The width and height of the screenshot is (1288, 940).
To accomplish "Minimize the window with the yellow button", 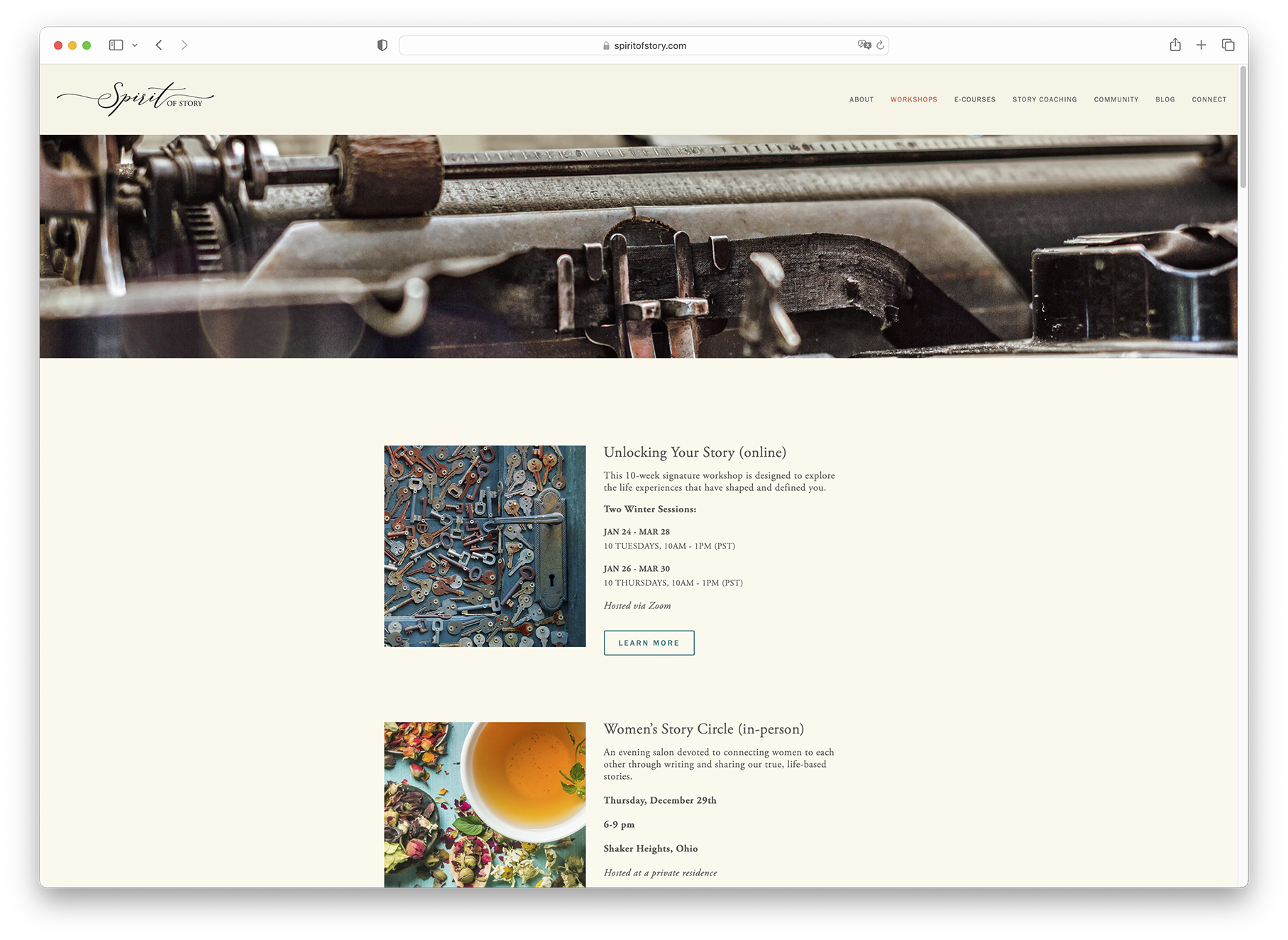I will (x=72, y=45).
